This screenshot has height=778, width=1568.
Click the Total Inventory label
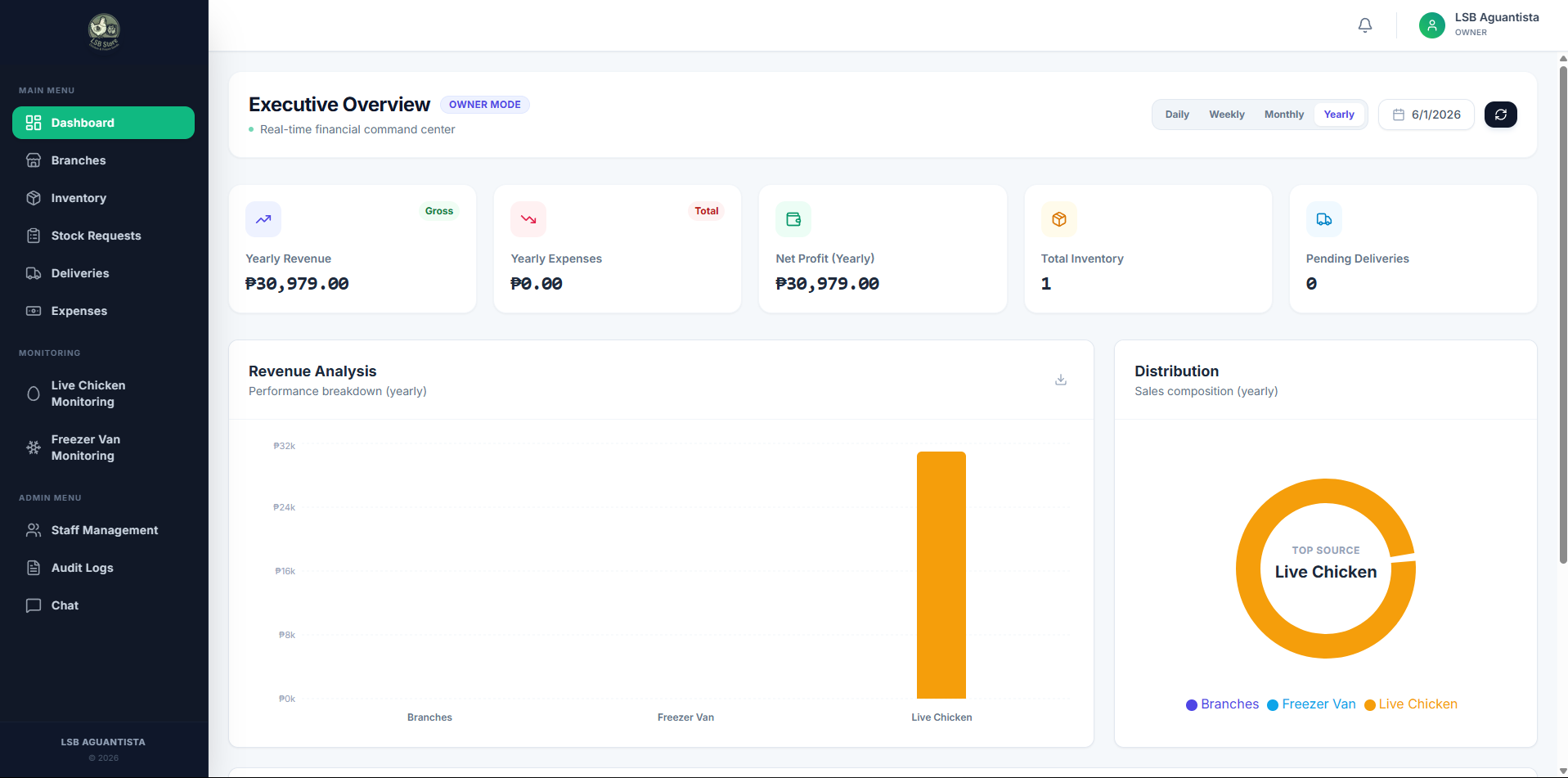coord(1082,259)
